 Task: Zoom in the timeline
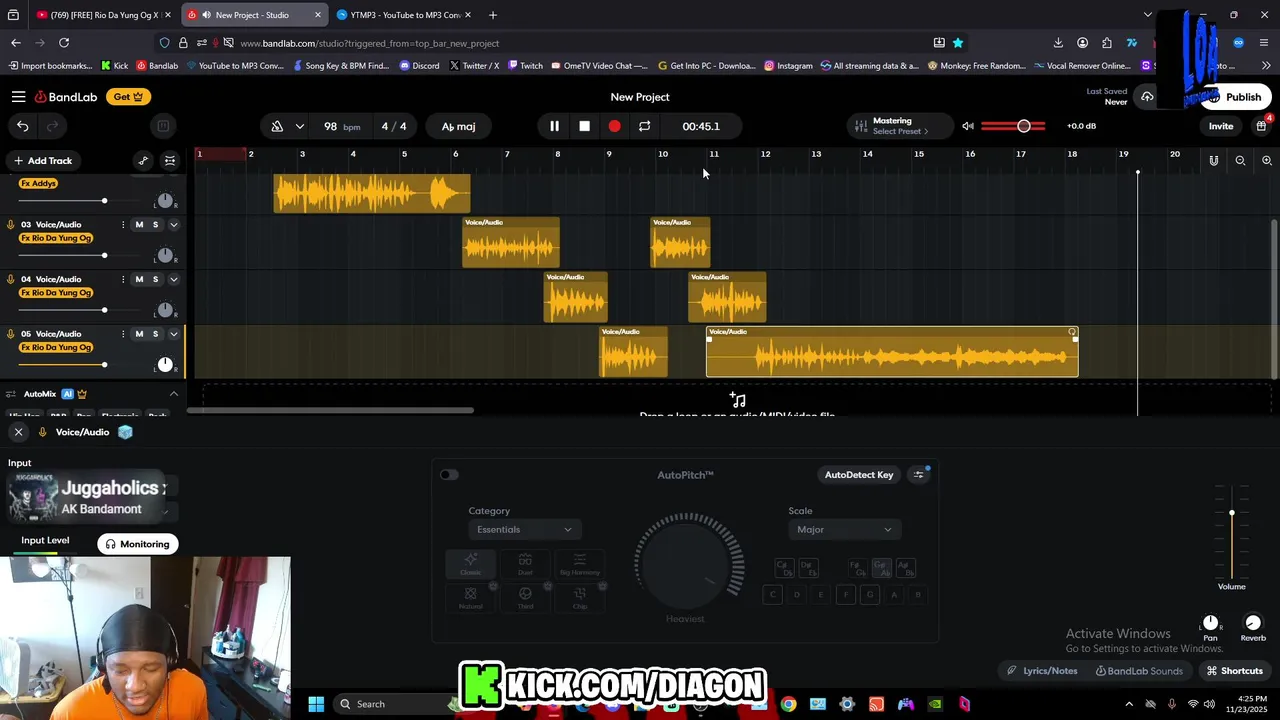1267,161
